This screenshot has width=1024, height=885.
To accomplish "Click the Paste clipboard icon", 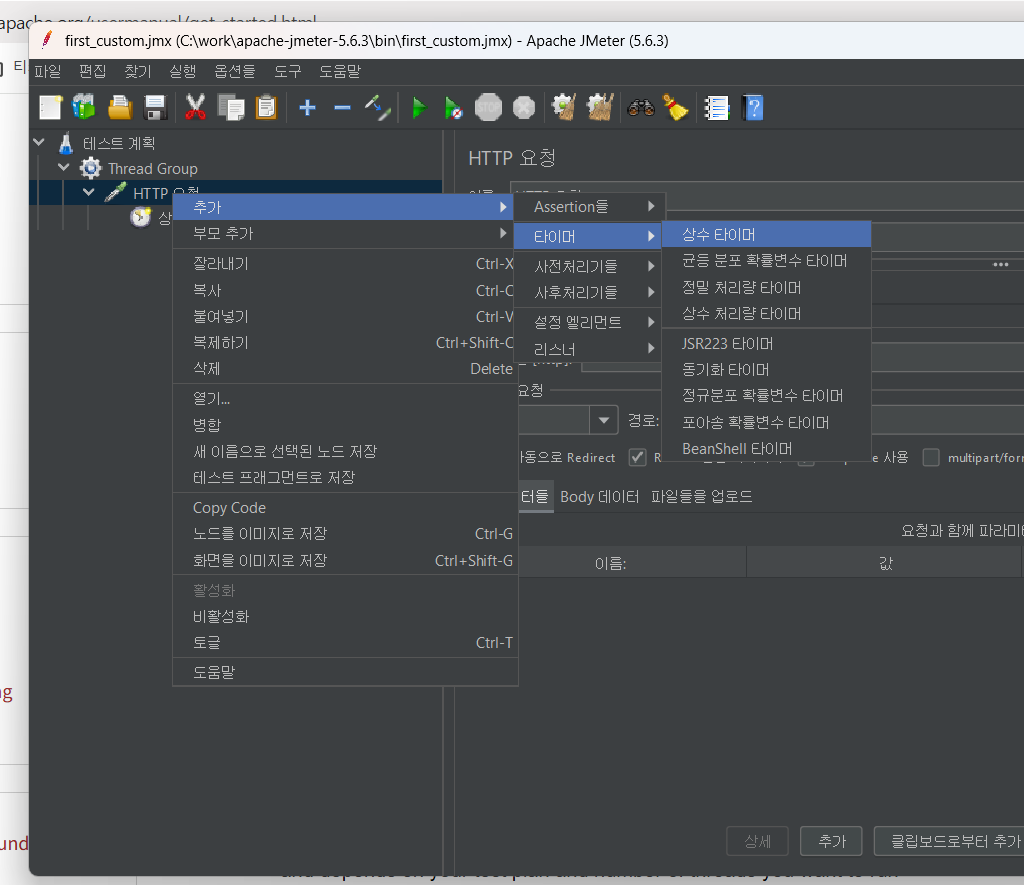I will 266,107.
